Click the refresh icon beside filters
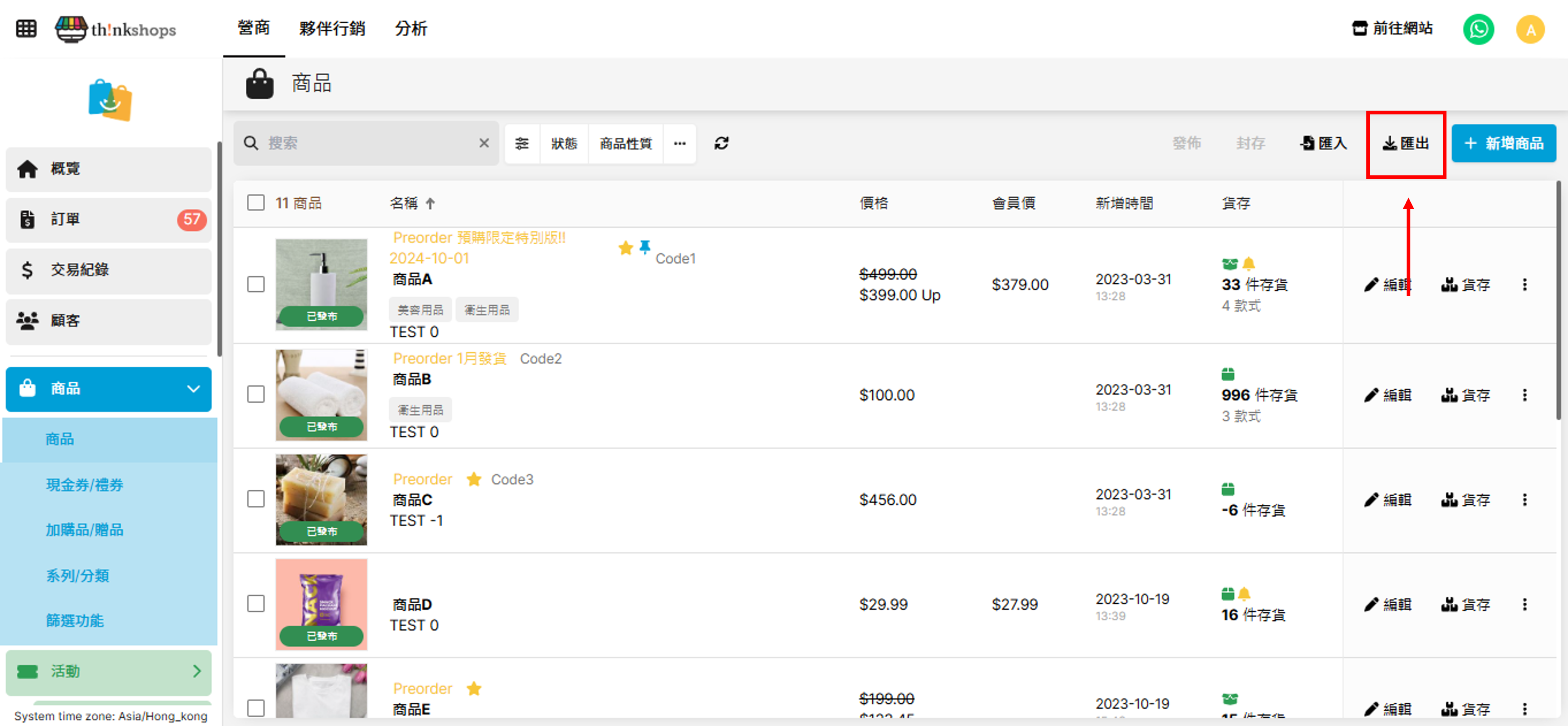1568x726 pixels. click(x=721, y=143)
